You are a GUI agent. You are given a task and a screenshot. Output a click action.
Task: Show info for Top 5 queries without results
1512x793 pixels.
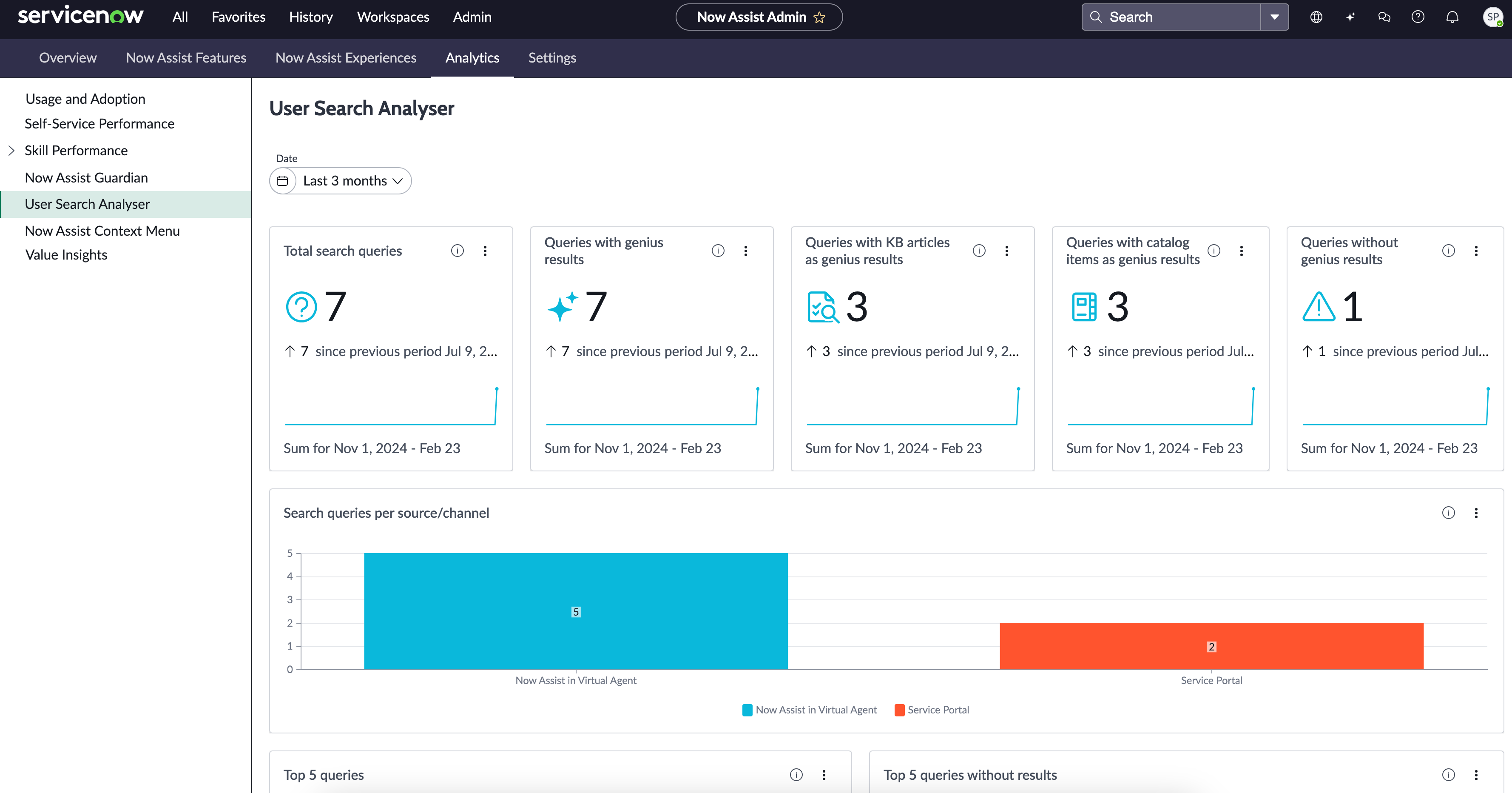tap(1449, 775)
